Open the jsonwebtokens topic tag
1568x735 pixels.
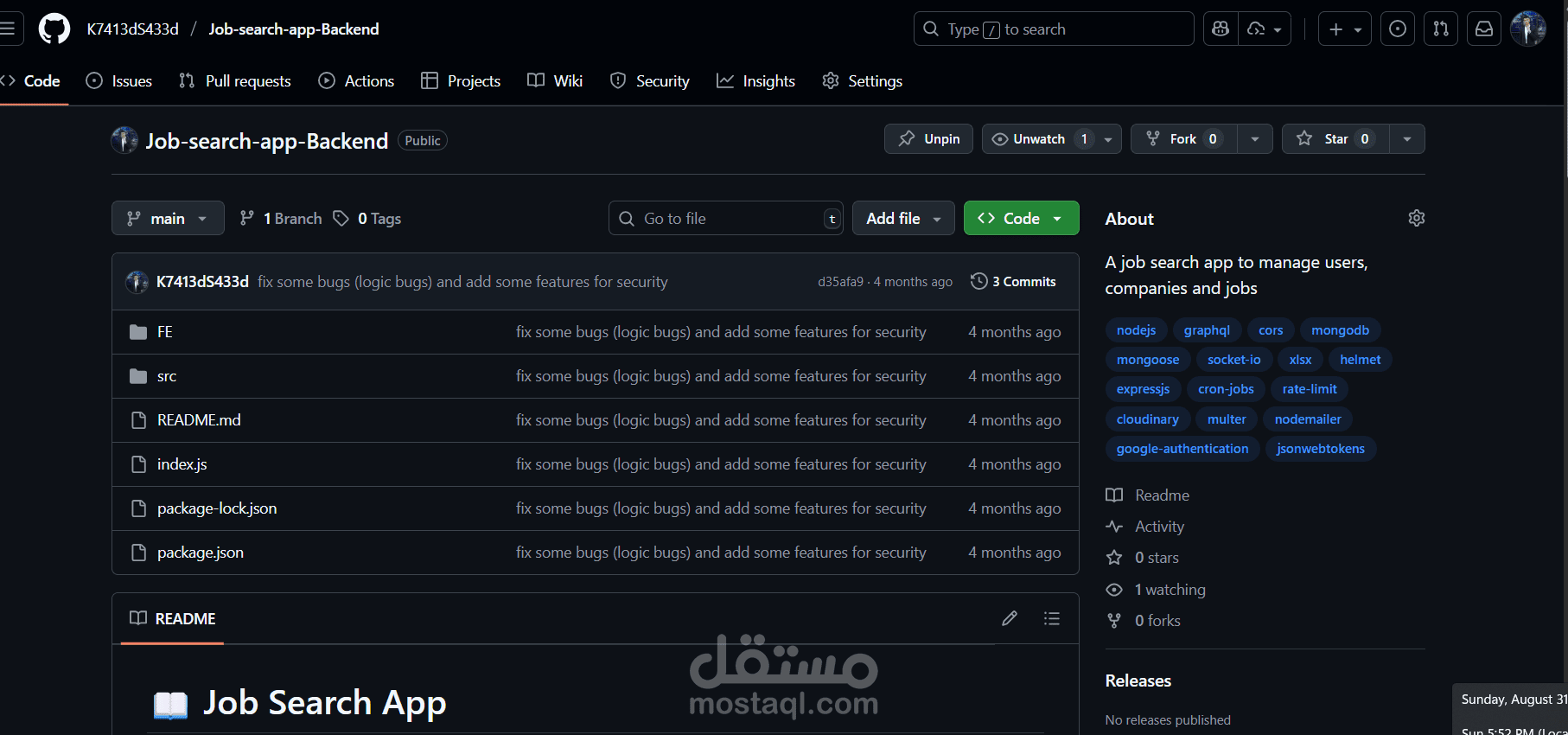pyautogui.click(x=1321, y=449)
